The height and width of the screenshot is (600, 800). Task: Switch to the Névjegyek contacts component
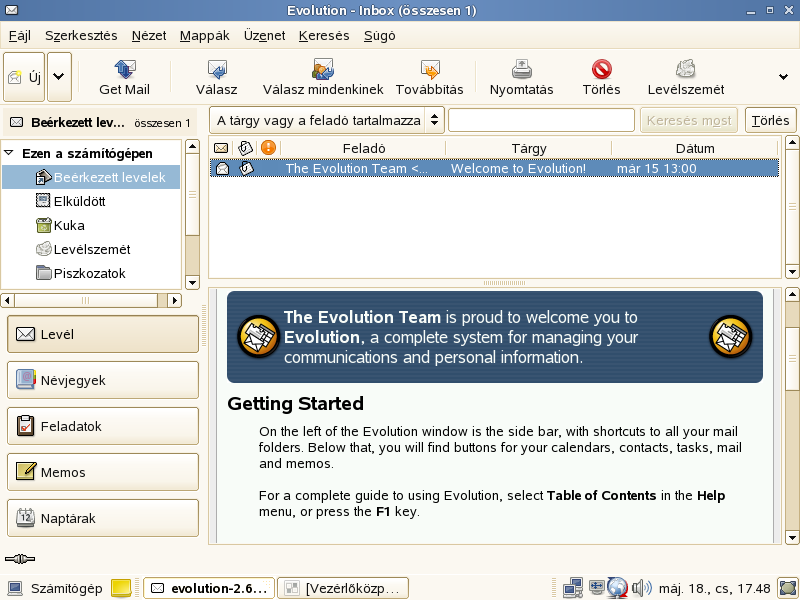[x=103, y=380]
